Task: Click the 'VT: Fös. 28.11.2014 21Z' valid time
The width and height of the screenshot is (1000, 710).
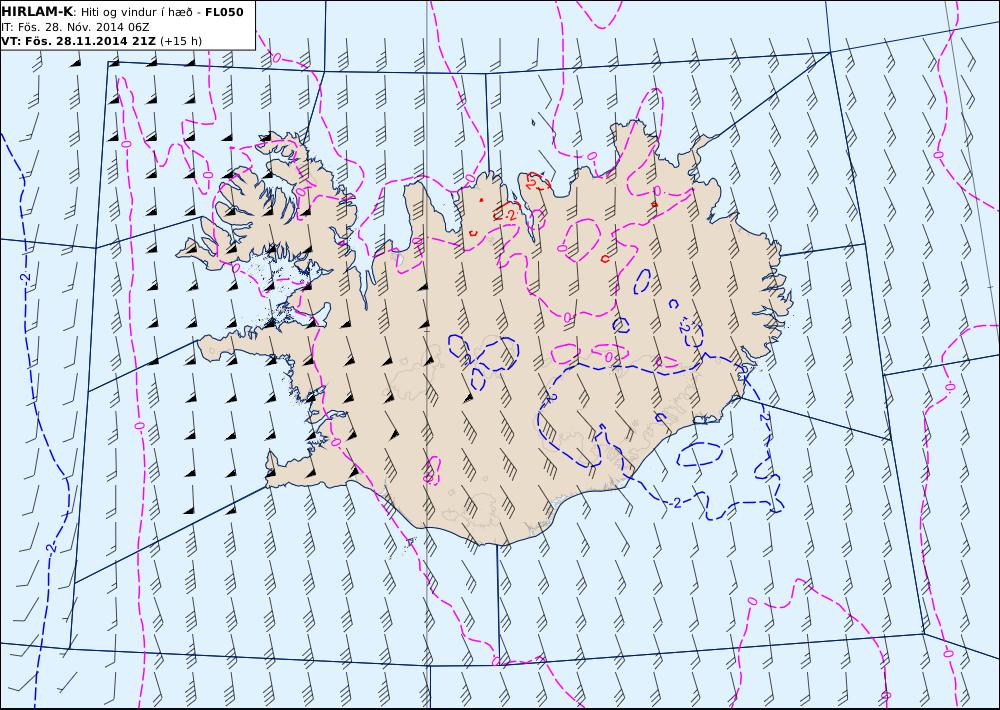Action: (78, 41)
